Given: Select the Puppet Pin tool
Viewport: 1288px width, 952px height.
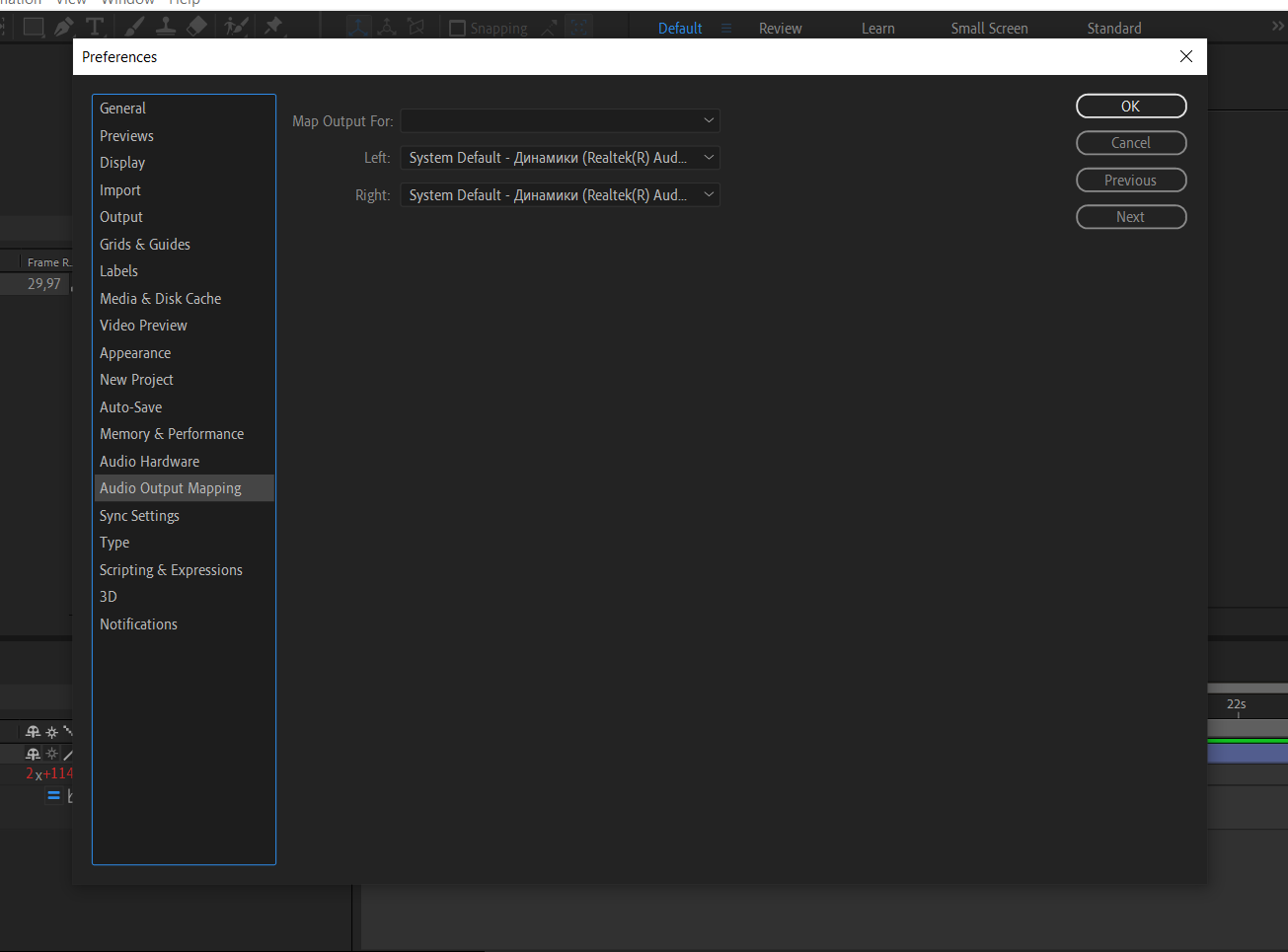Looking at the screenshot, I should pyautogui.click(x=271, y=28).
